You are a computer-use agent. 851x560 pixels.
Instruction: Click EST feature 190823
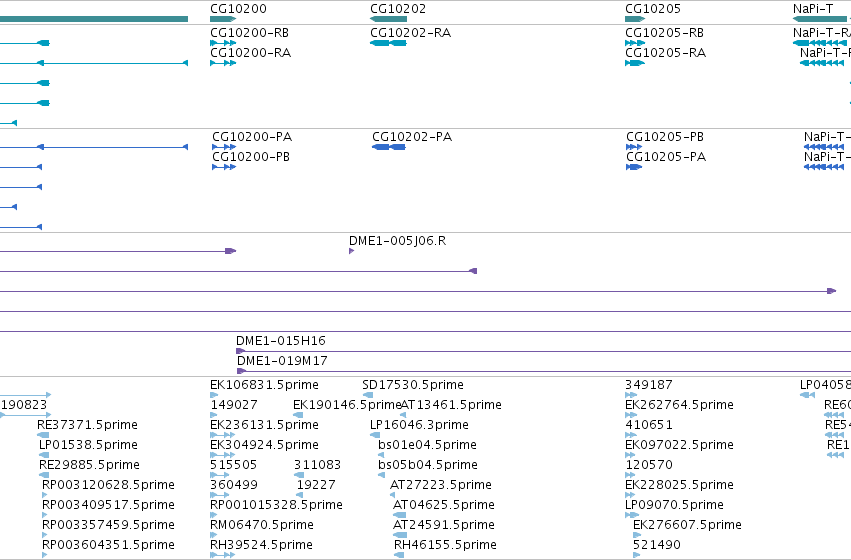(x=23, y=405)
